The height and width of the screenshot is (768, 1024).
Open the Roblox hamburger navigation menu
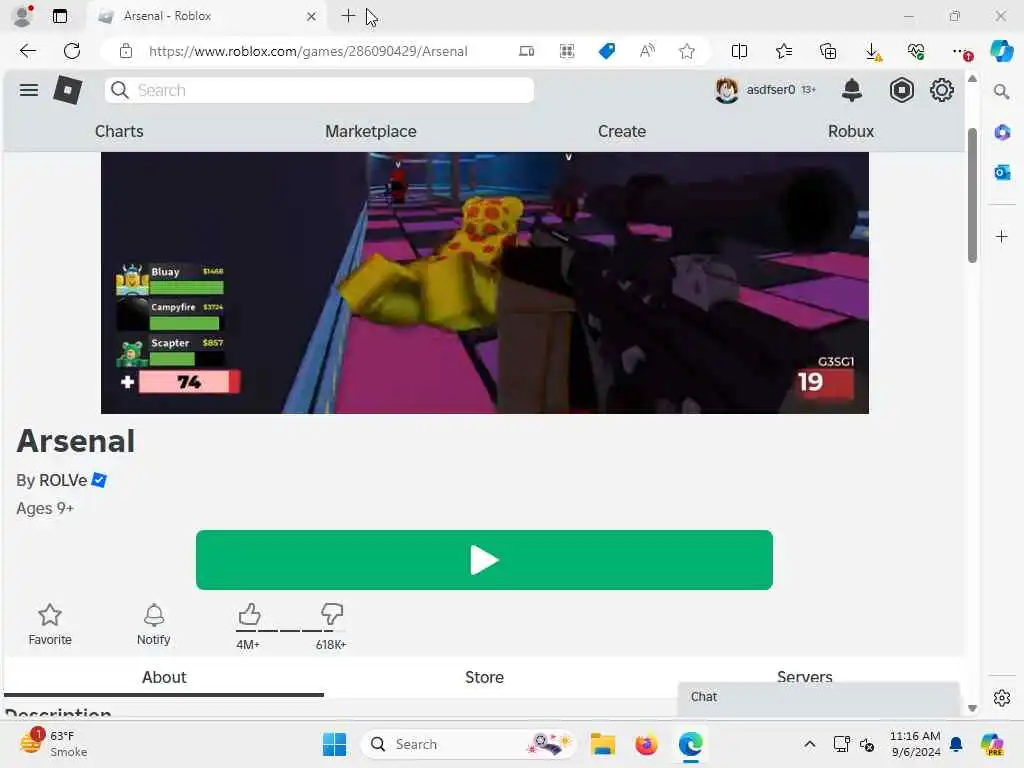(29, 90)
